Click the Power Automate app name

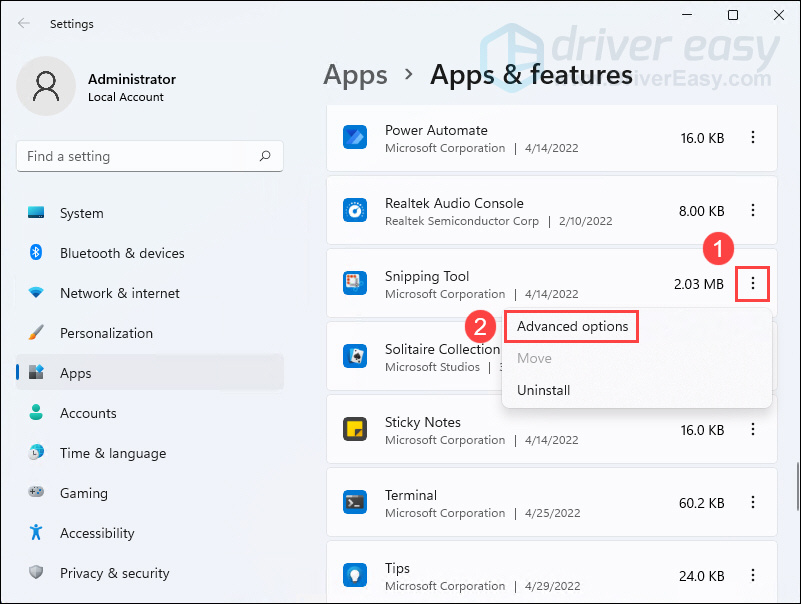point(436,130)
